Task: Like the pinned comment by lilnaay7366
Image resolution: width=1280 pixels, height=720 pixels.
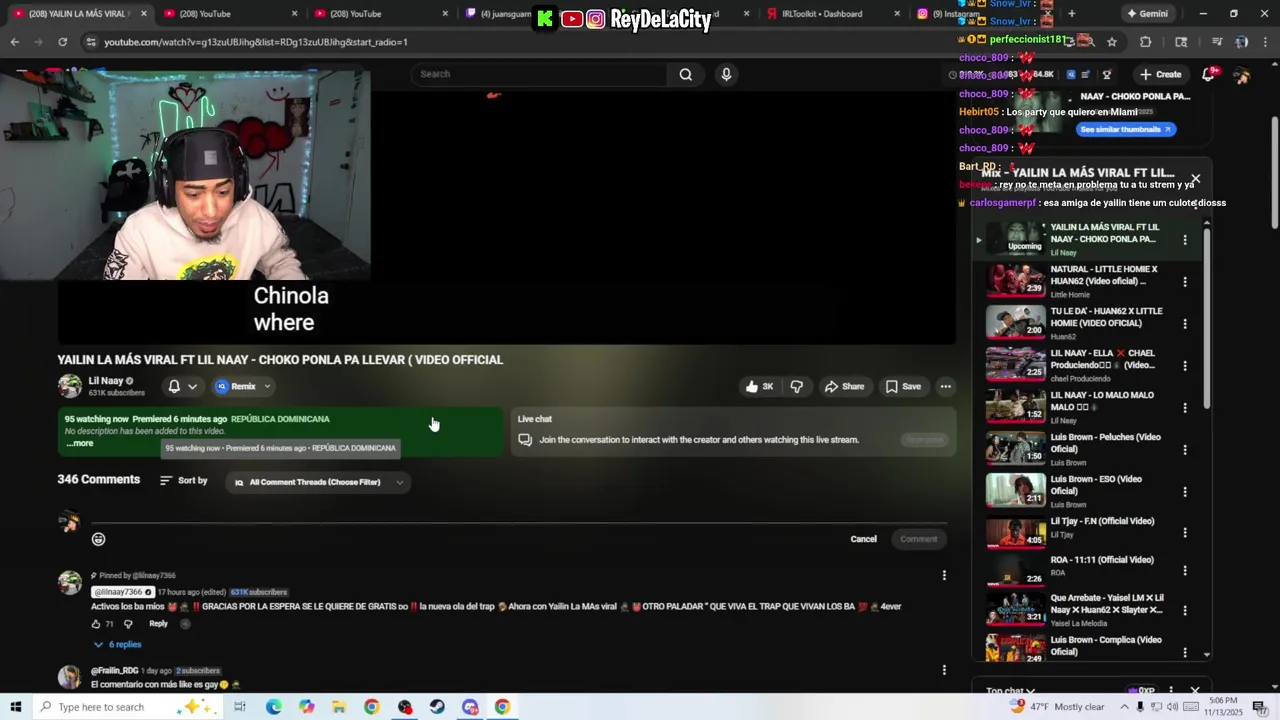Action: point(97,624)
